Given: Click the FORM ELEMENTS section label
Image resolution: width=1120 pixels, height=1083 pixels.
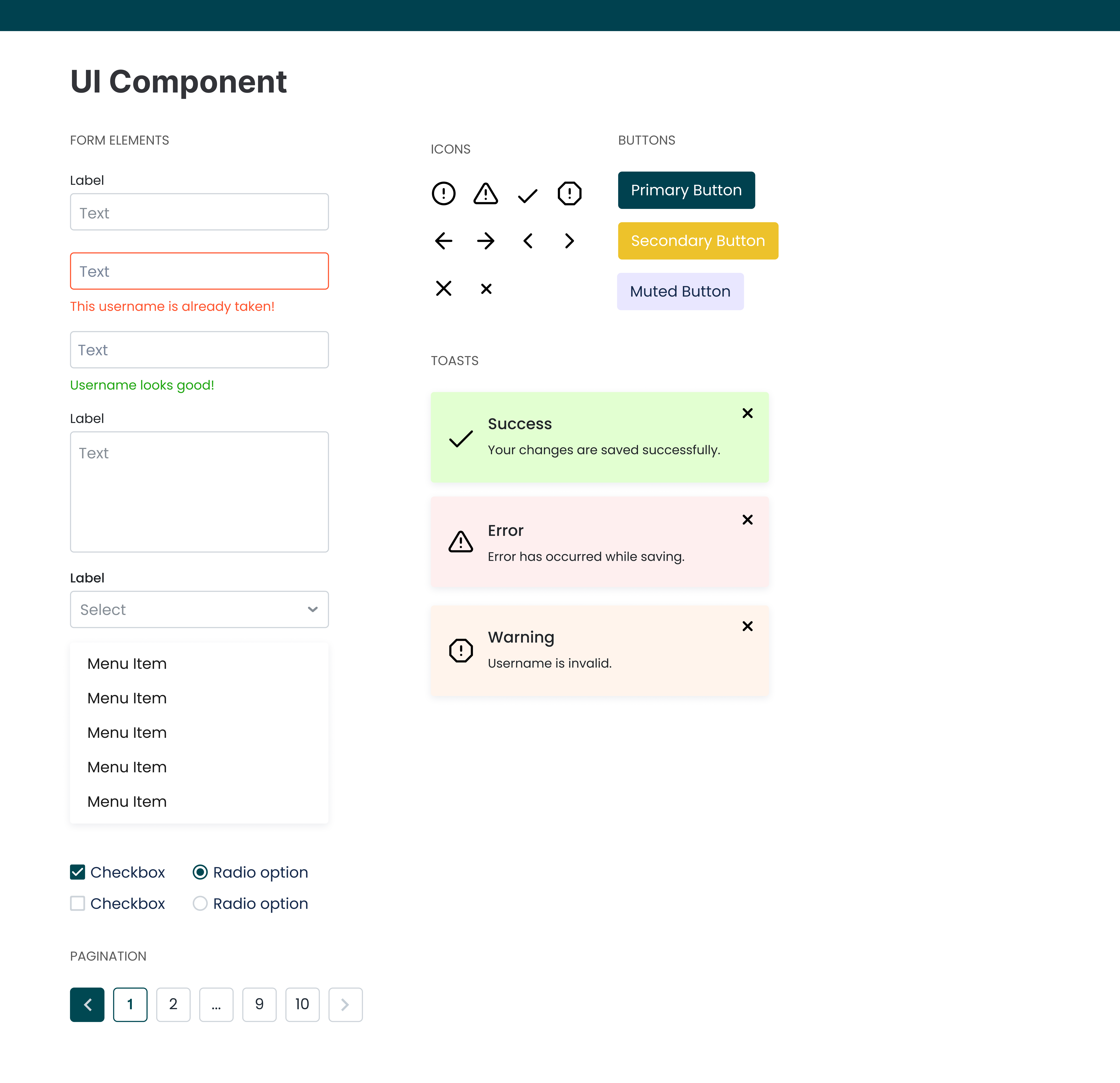Looking at the screenshot, I should (119, 141).
